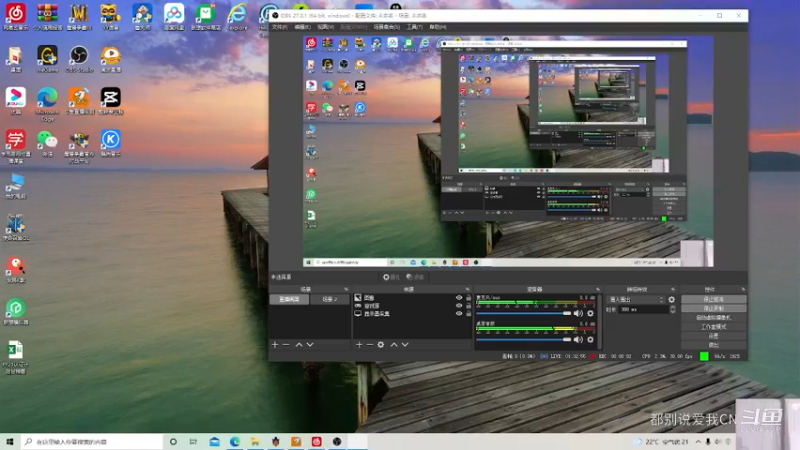800x450 pixels.
Task: Adjust the 桌面音频 volume slider
Action: [x=523, y=339]
